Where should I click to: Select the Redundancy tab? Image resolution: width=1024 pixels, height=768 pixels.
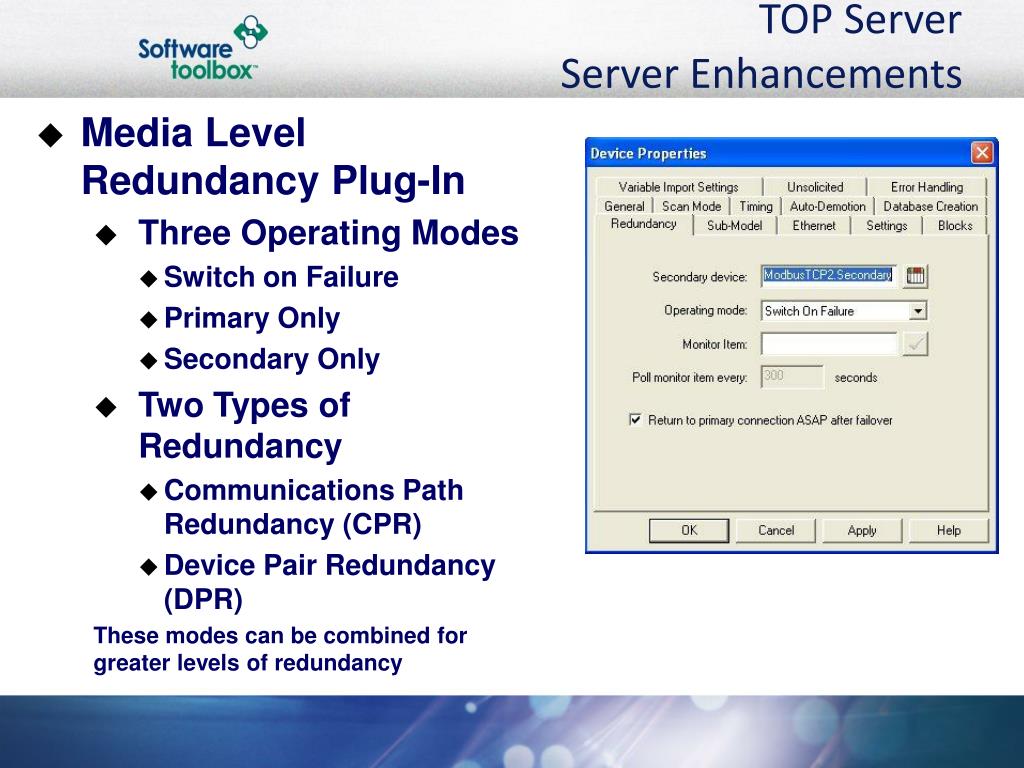coord(643,224)
